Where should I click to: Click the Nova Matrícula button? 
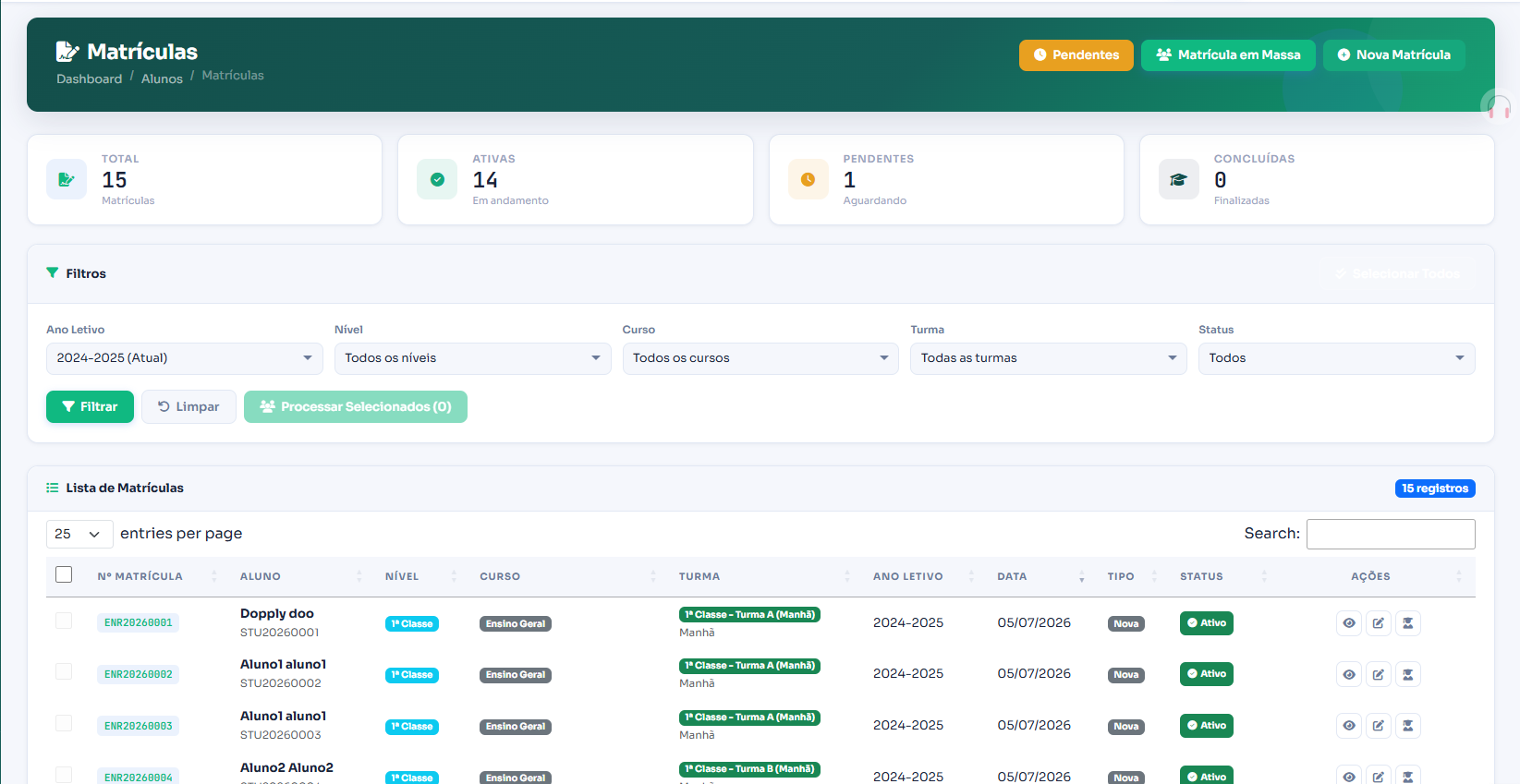coord(1393,55)
